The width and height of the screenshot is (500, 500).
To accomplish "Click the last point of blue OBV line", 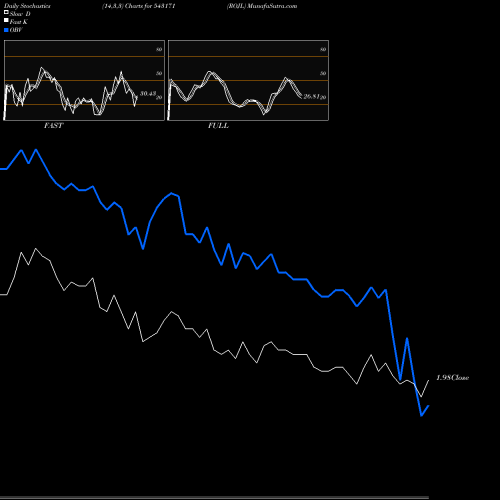I will pyautogui.click(x=428, y=406).
